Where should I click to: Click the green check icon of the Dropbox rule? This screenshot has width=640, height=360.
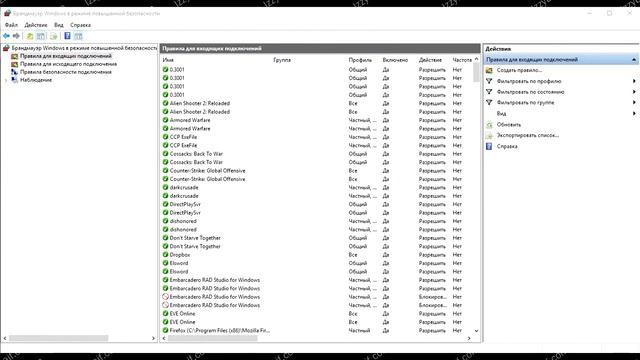click(165, 255)
